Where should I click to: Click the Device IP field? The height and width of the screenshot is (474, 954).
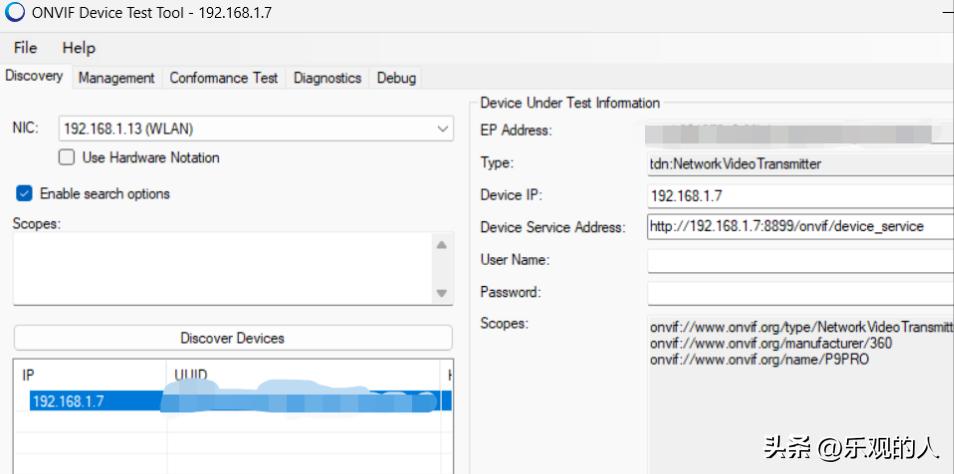click(x=800, y=196)
